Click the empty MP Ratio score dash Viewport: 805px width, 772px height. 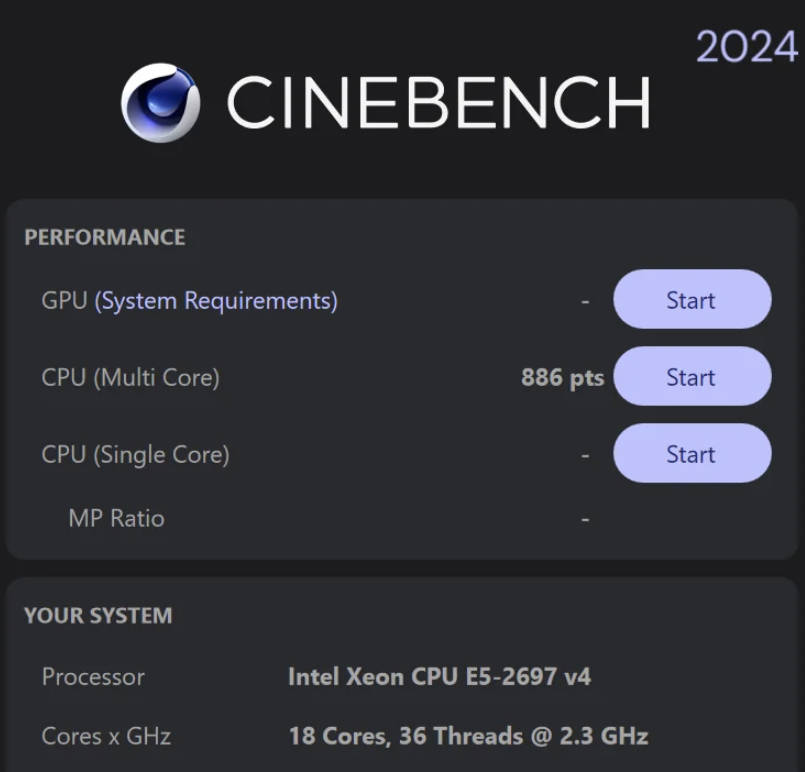[585, 518]
